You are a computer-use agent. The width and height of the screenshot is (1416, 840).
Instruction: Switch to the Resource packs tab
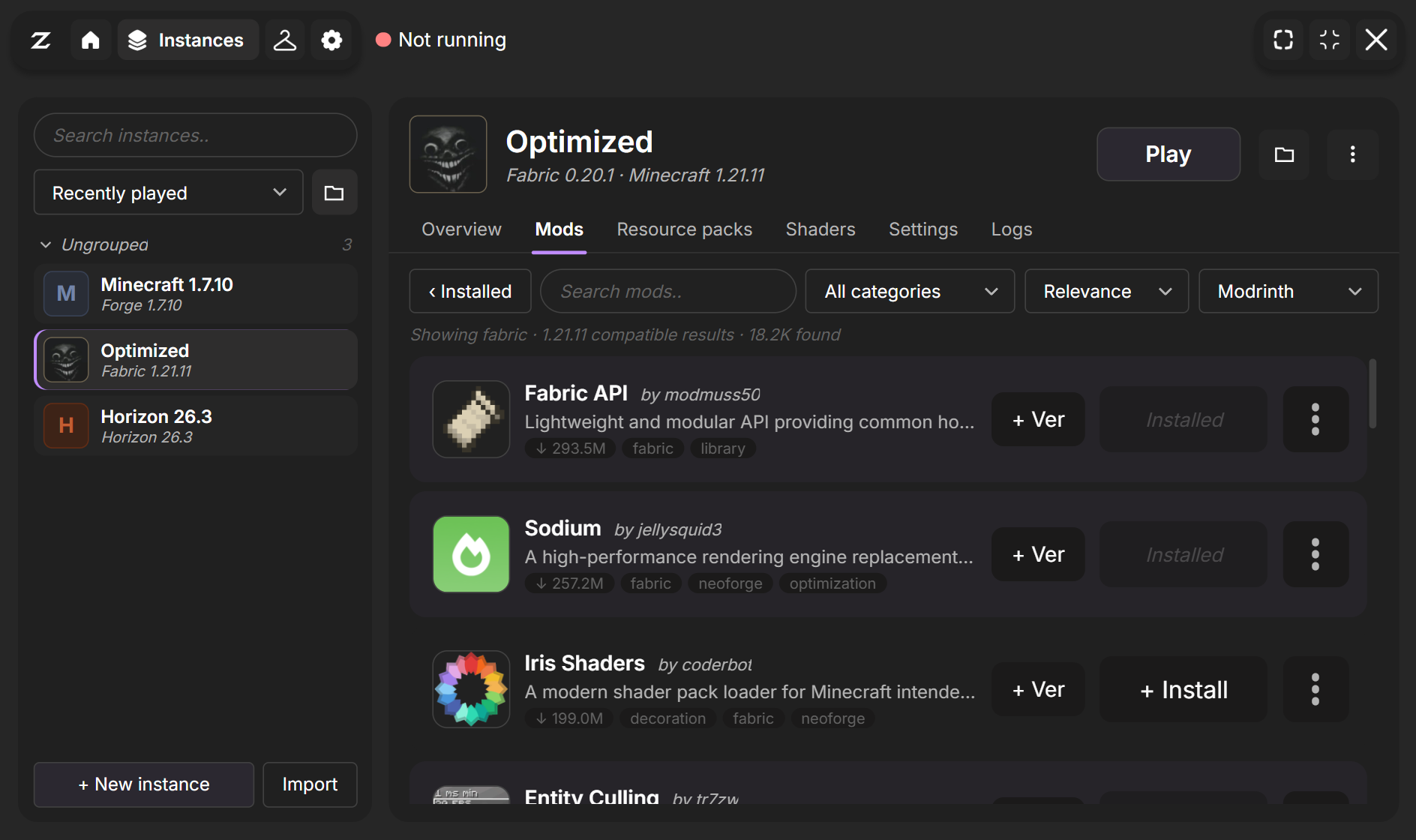point(684,229)
